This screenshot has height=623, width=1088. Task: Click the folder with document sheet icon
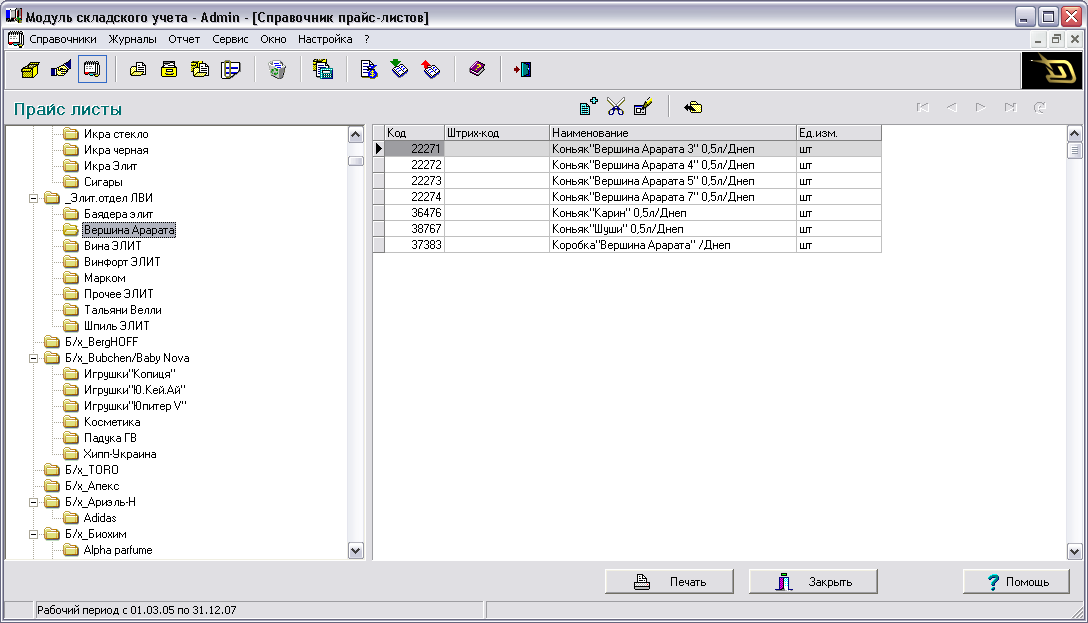pyautogui.click(x=138, y=69)
